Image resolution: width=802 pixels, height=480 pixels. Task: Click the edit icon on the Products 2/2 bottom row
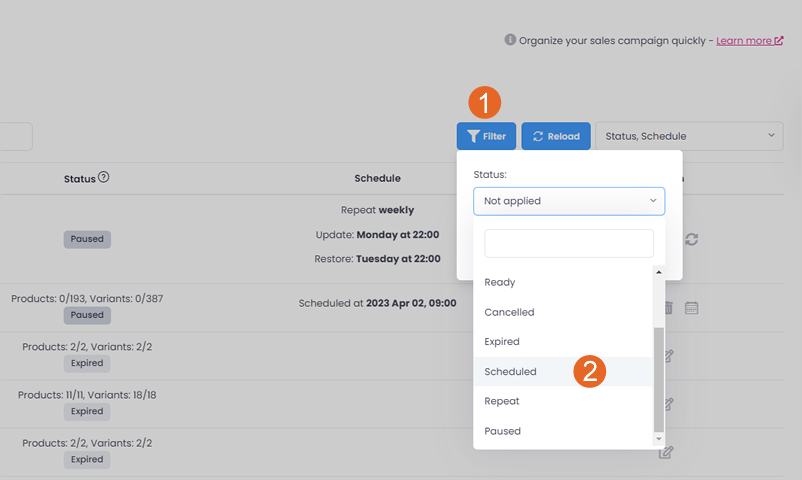pos(666,452)
